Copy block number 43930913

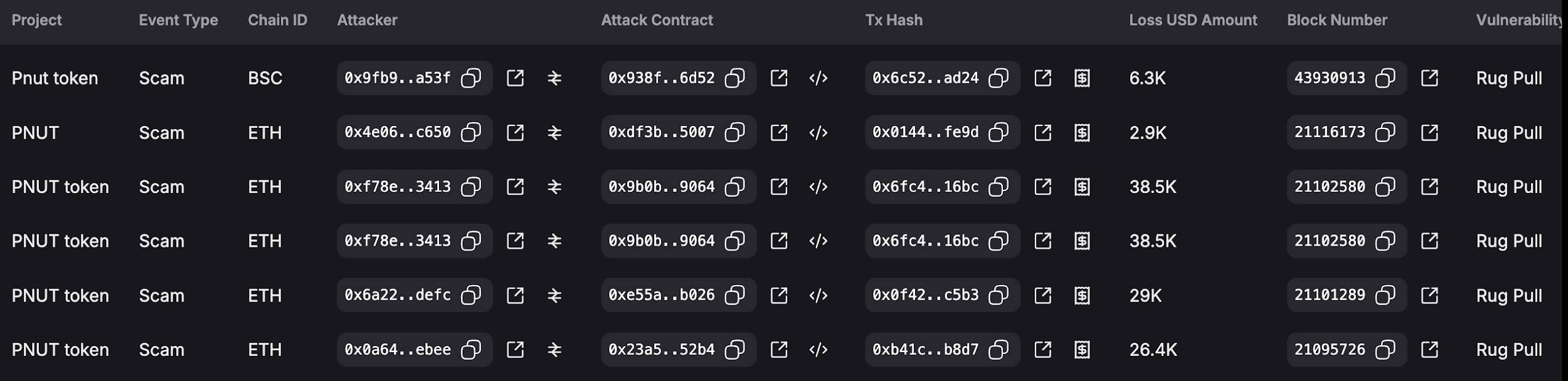1385,78
